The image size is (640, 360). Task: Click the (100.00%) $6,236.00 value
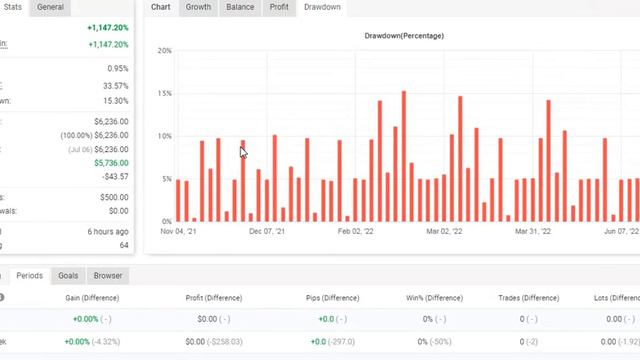coord(94,135)
